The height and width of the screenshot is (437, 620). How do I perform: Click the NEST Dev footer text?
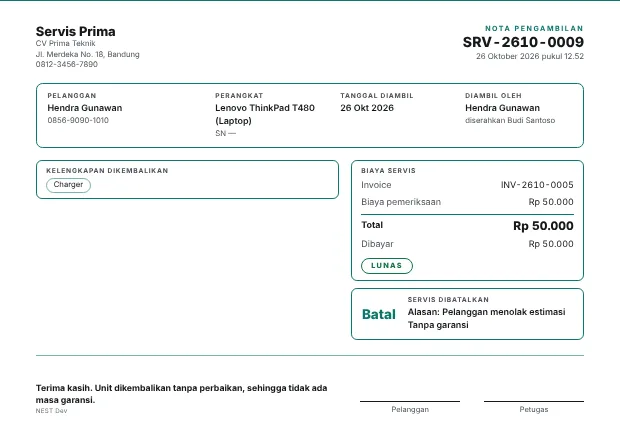51,411
